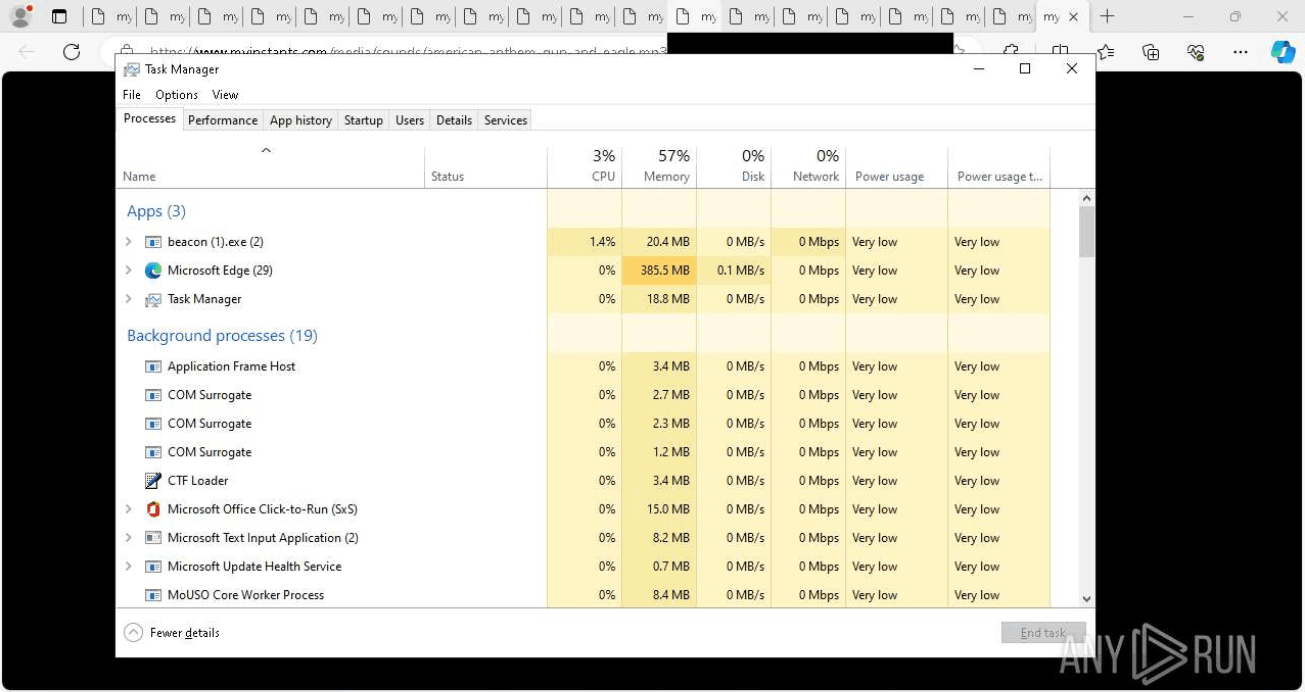This screenshot has height=692, width=1305.
Task: Open a new Edge browser tab
Action: point(1107,16)
